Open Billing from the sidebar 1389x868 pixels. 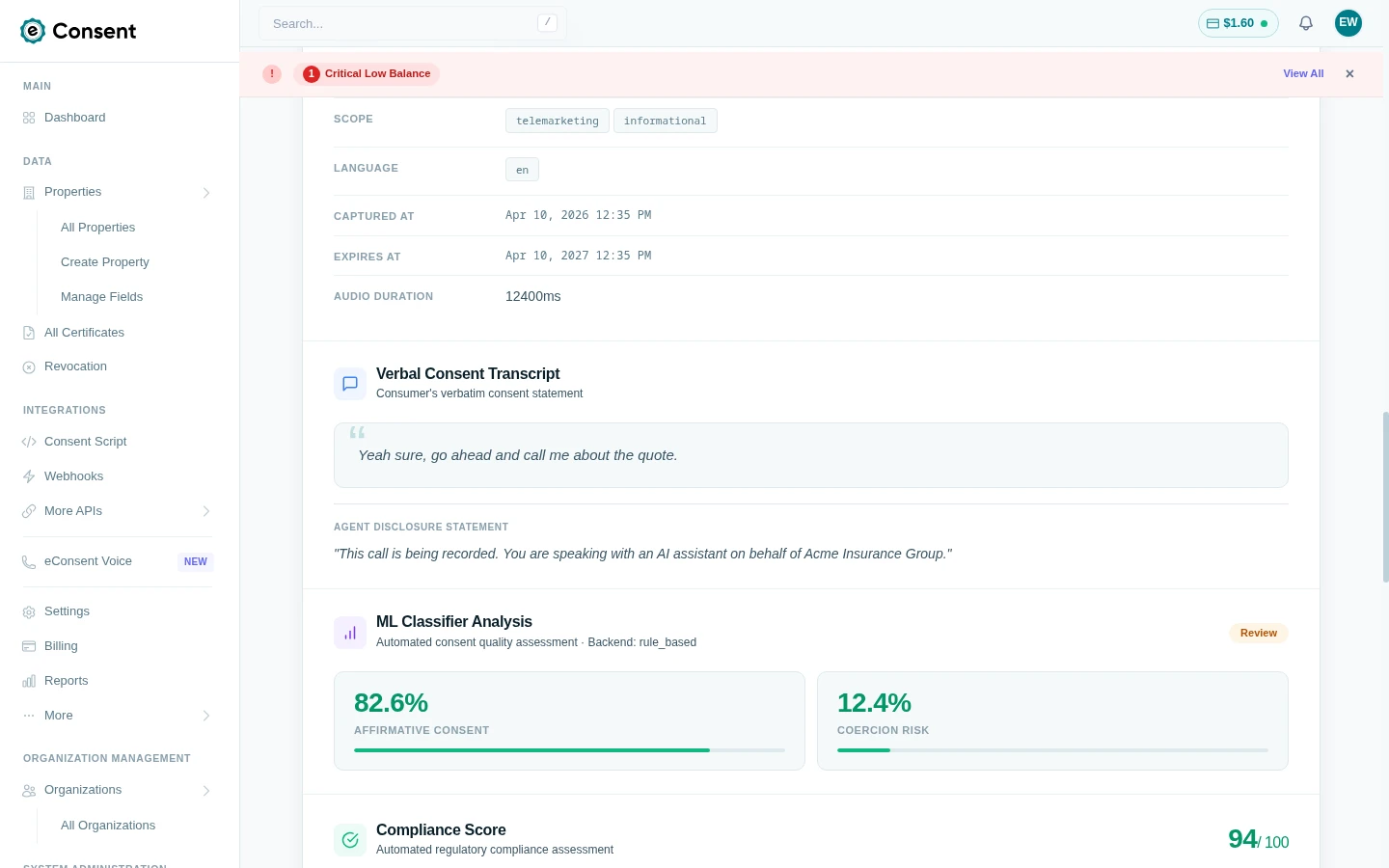tap(61, 646)
